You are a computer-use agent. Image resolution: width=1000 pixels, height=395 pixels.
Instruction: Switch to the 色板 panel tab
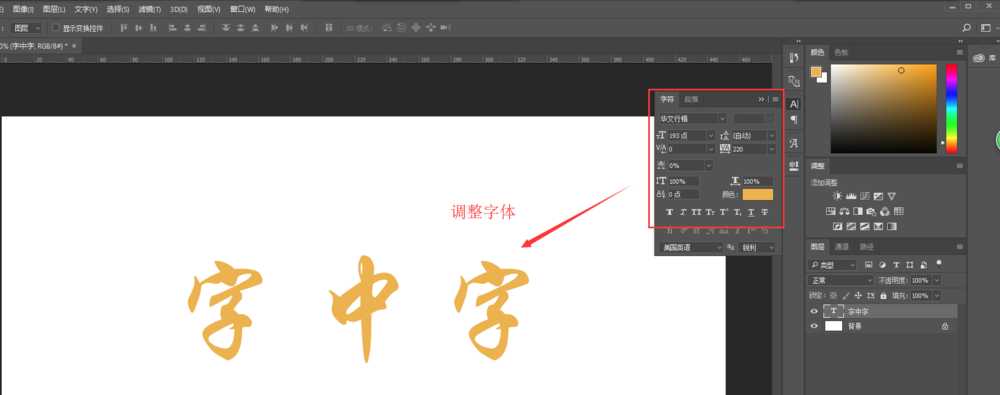click(x=841, y=52)
